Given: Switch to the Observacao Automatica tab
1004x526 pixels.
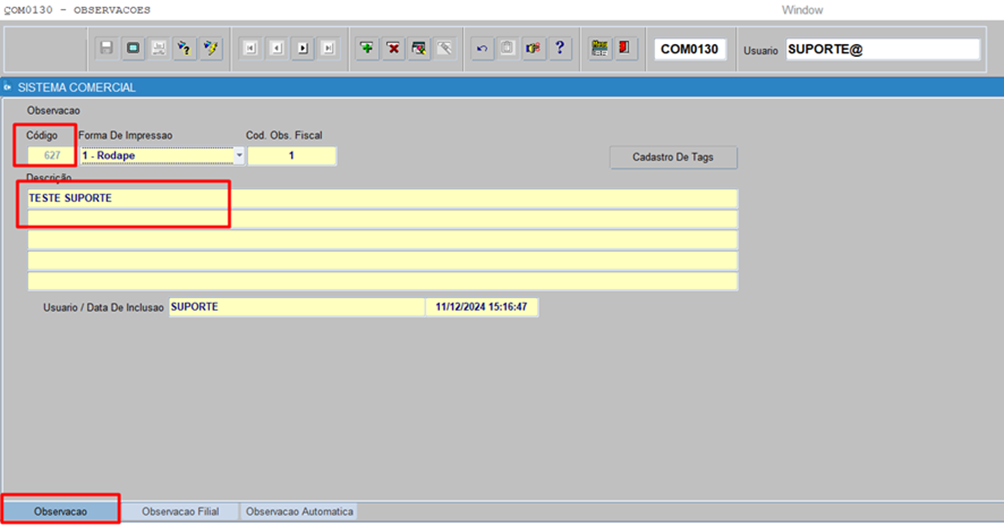Looking at the screenshot, I should point(299,511).
